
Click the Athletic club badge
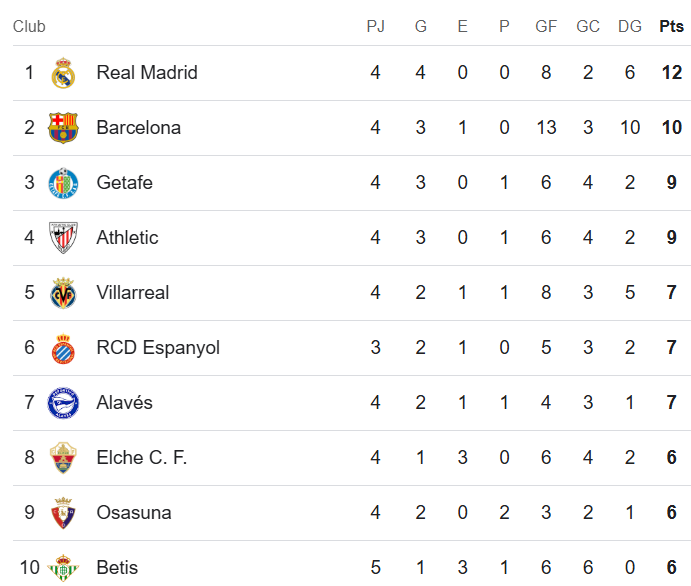(x=63, y=238)
